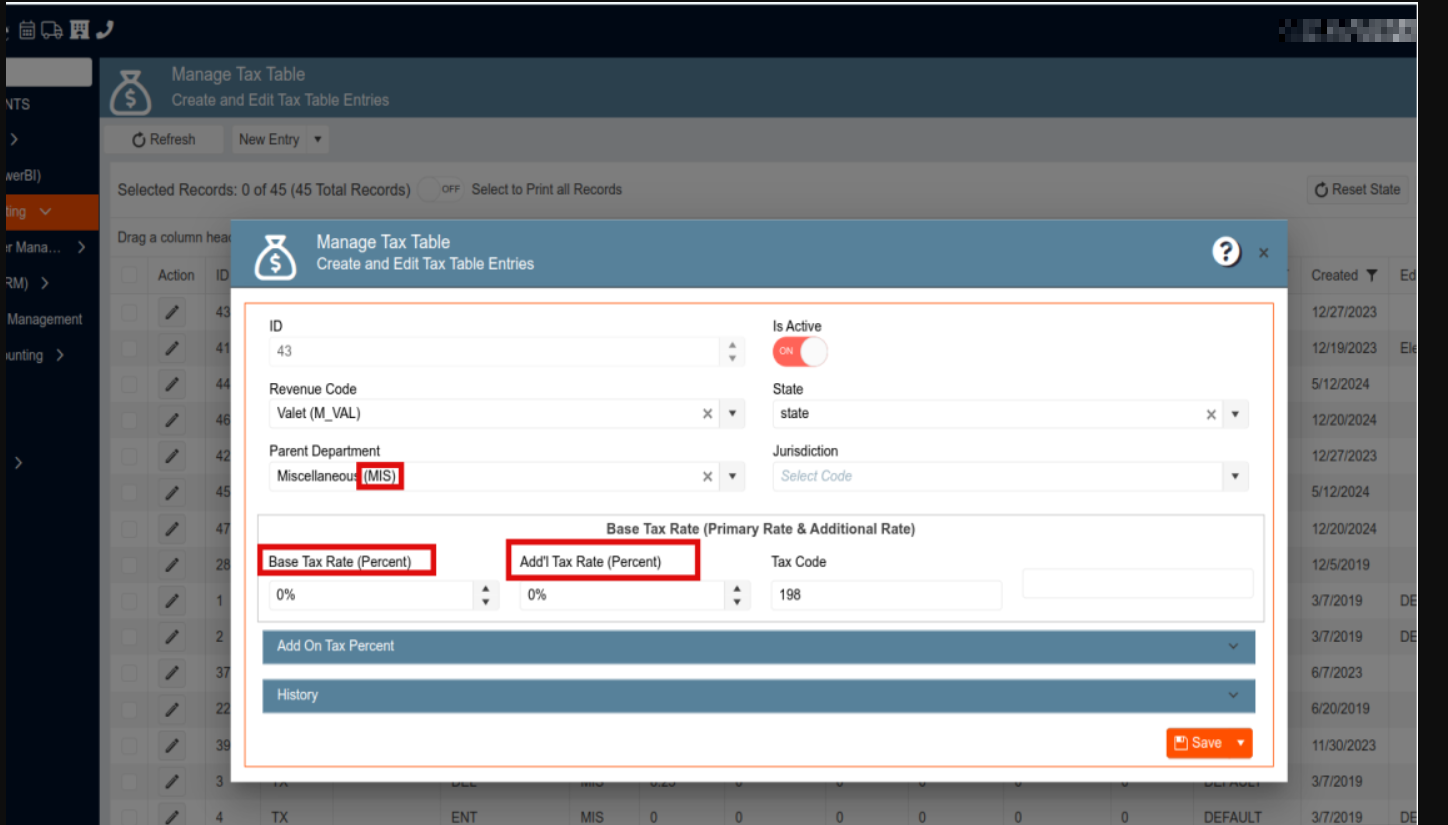The width and height of the screenshot is (1448, 825).
Task: Click the phone icon in top bar
Action: [104, 31]
